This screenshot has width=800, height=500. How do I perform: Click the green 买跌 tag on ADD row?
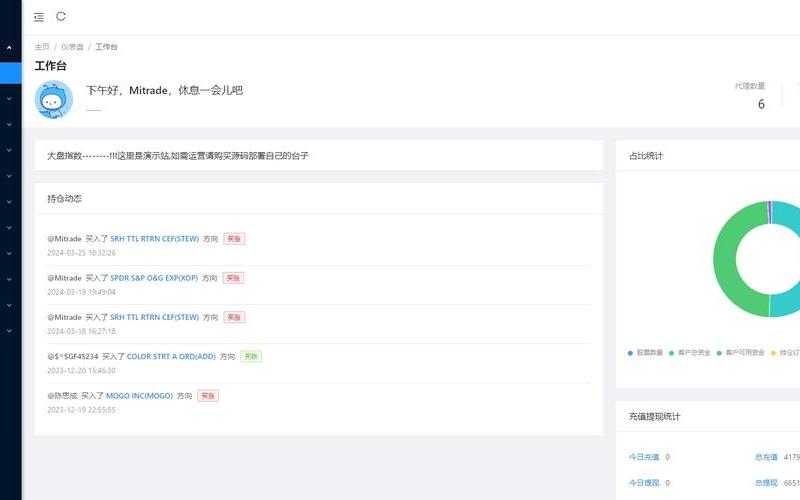click(251, 357)
